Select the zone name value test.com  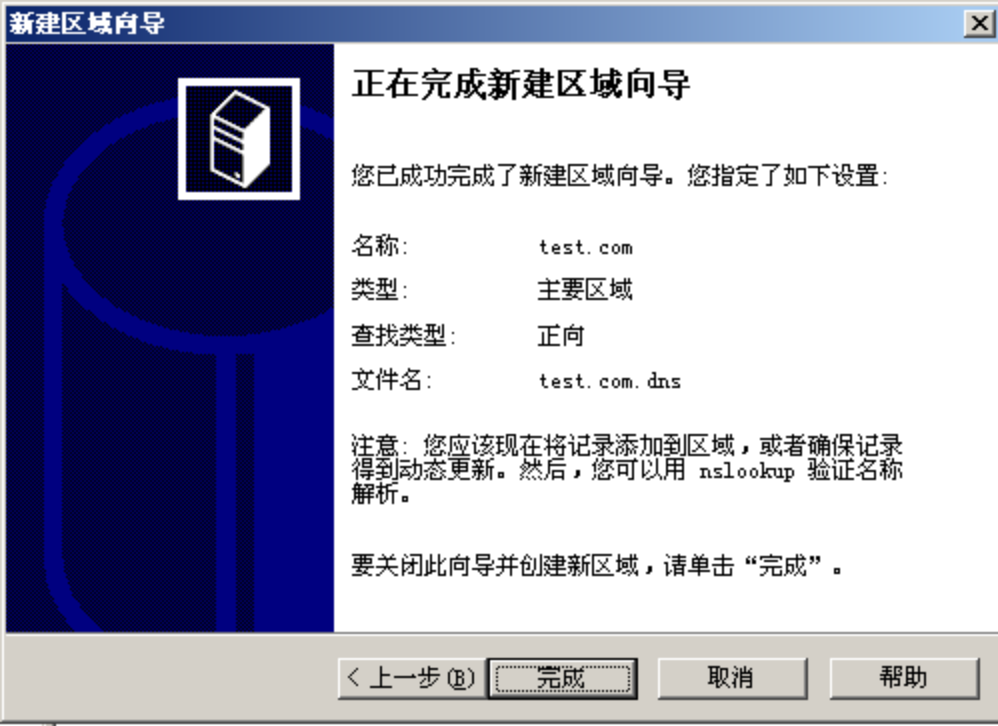(x=586, y=247)
